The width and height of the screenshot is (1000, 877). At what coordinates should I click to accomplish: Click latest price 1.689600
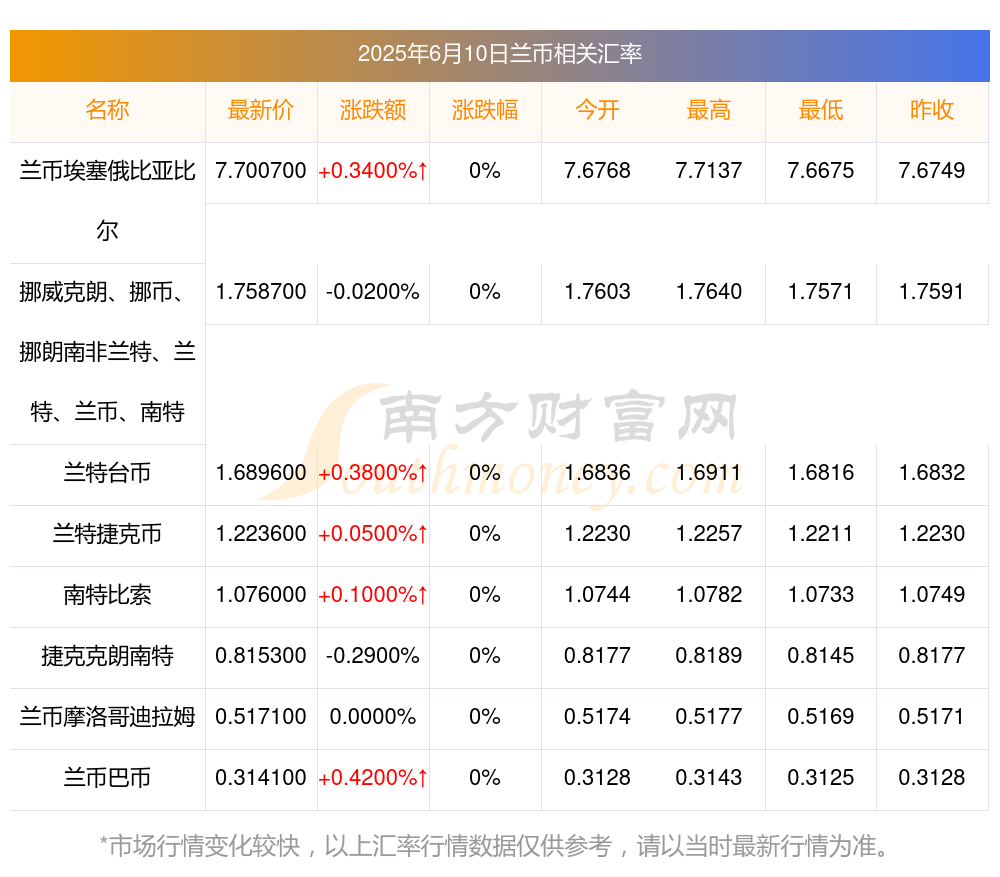click(x=261, y=473)
